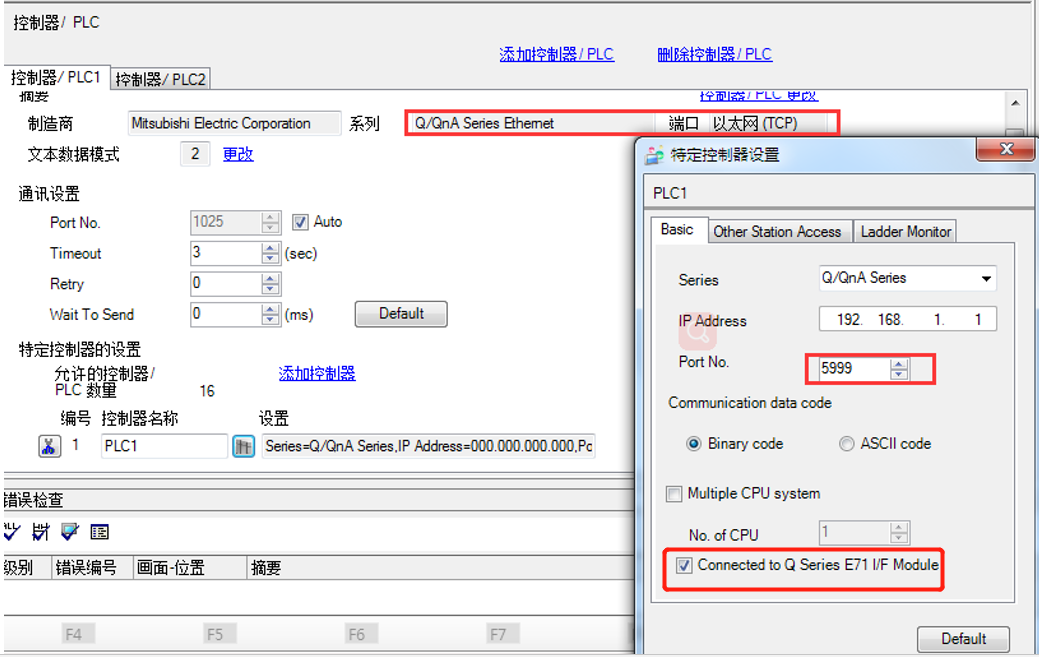Select Binary code radio button

tap(693, 444)
